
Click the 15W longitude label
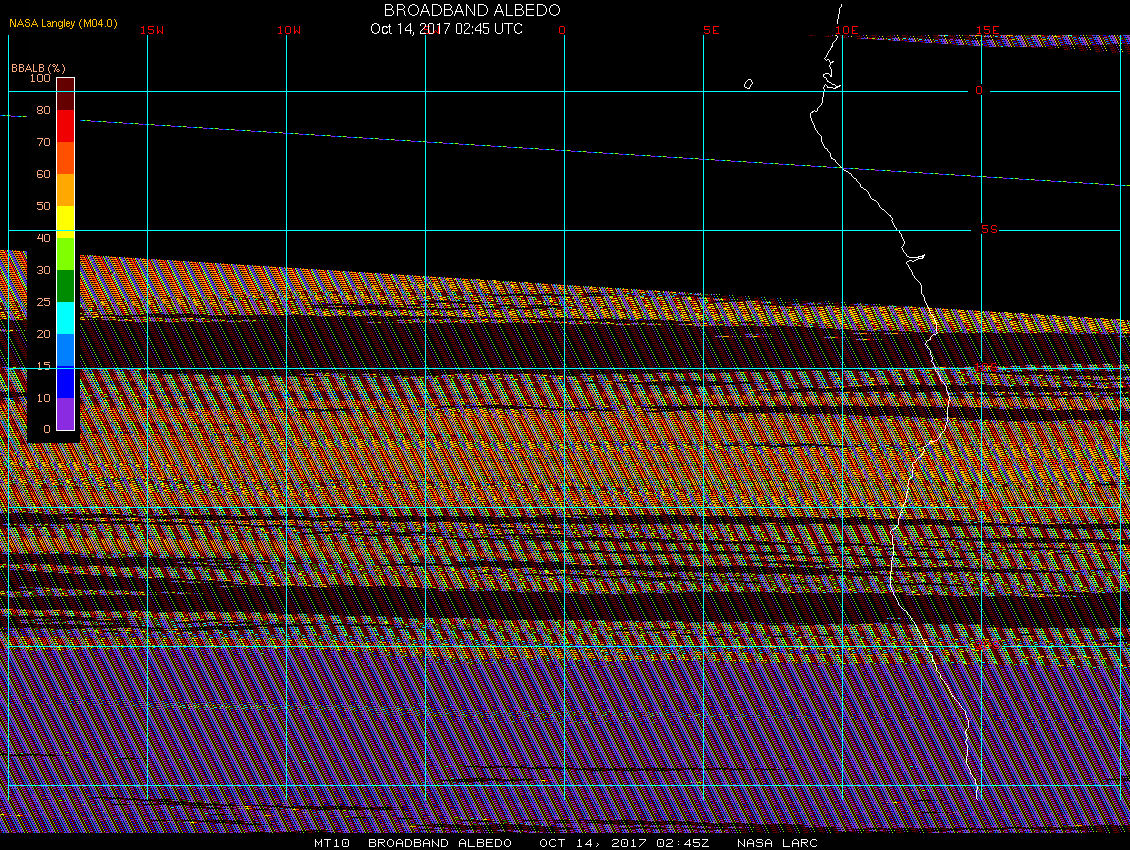[152, 30]
